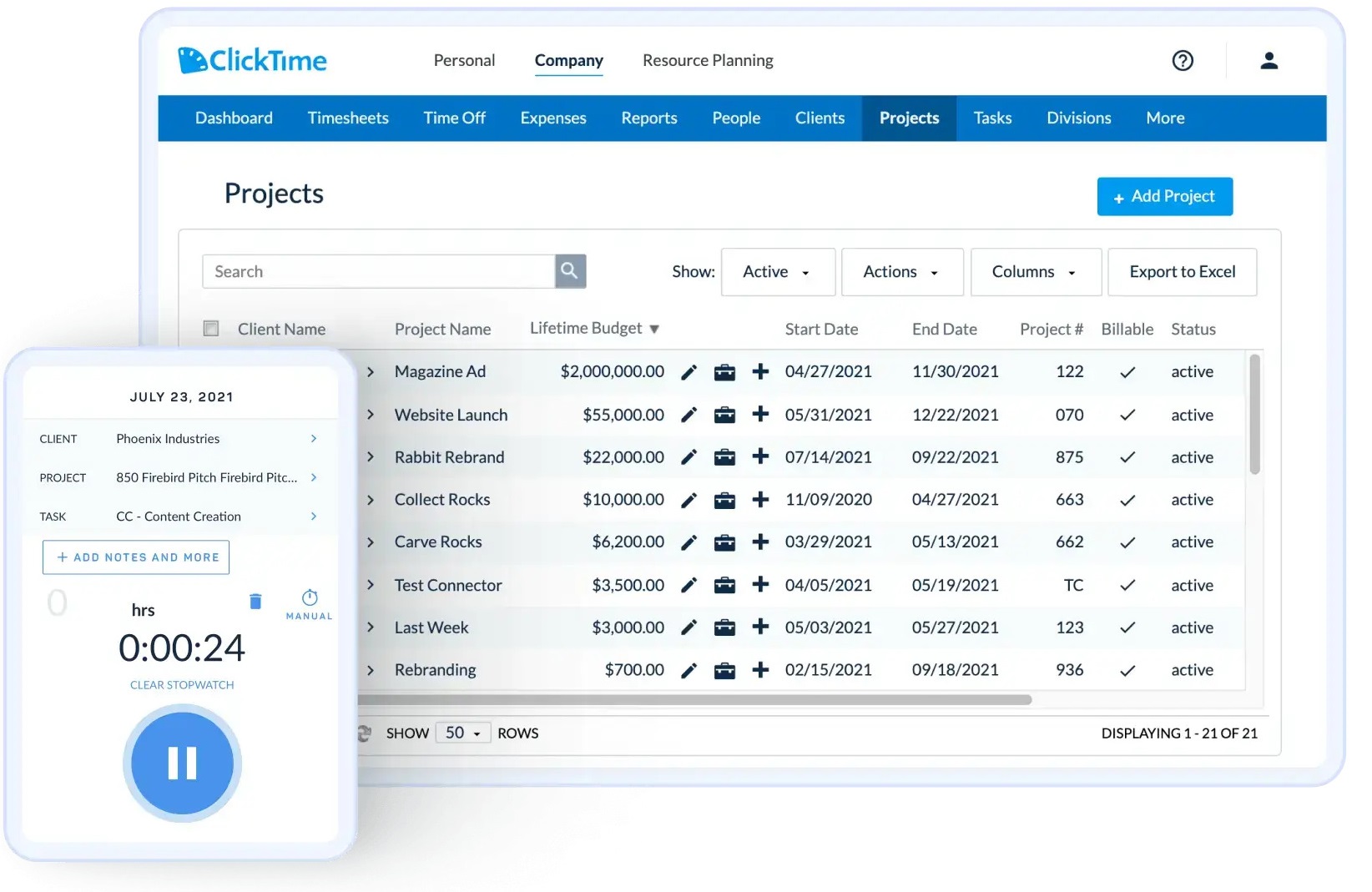Click the search magnifier icon button

point(570,271)
